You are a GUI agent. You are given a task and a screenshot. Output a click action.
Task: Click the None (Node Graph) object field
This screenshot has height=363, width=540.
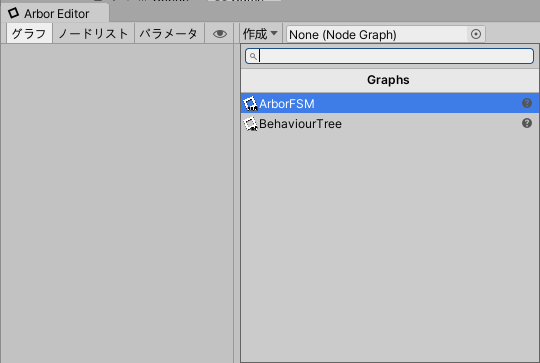pos(386,34)
